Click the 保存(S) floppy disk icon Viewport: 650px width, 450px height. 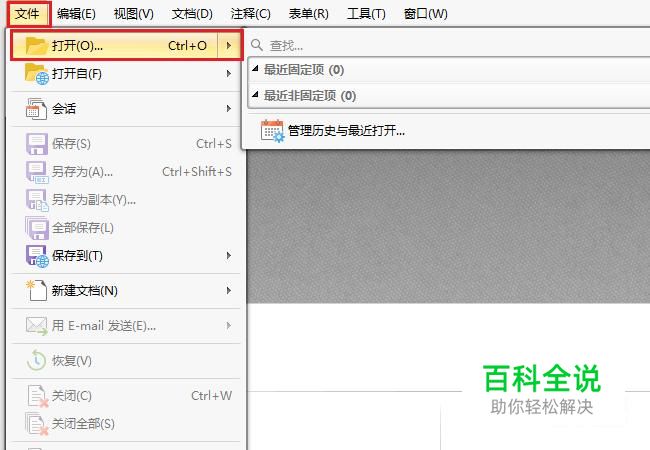pyautogui.click(x=37, y=144)
